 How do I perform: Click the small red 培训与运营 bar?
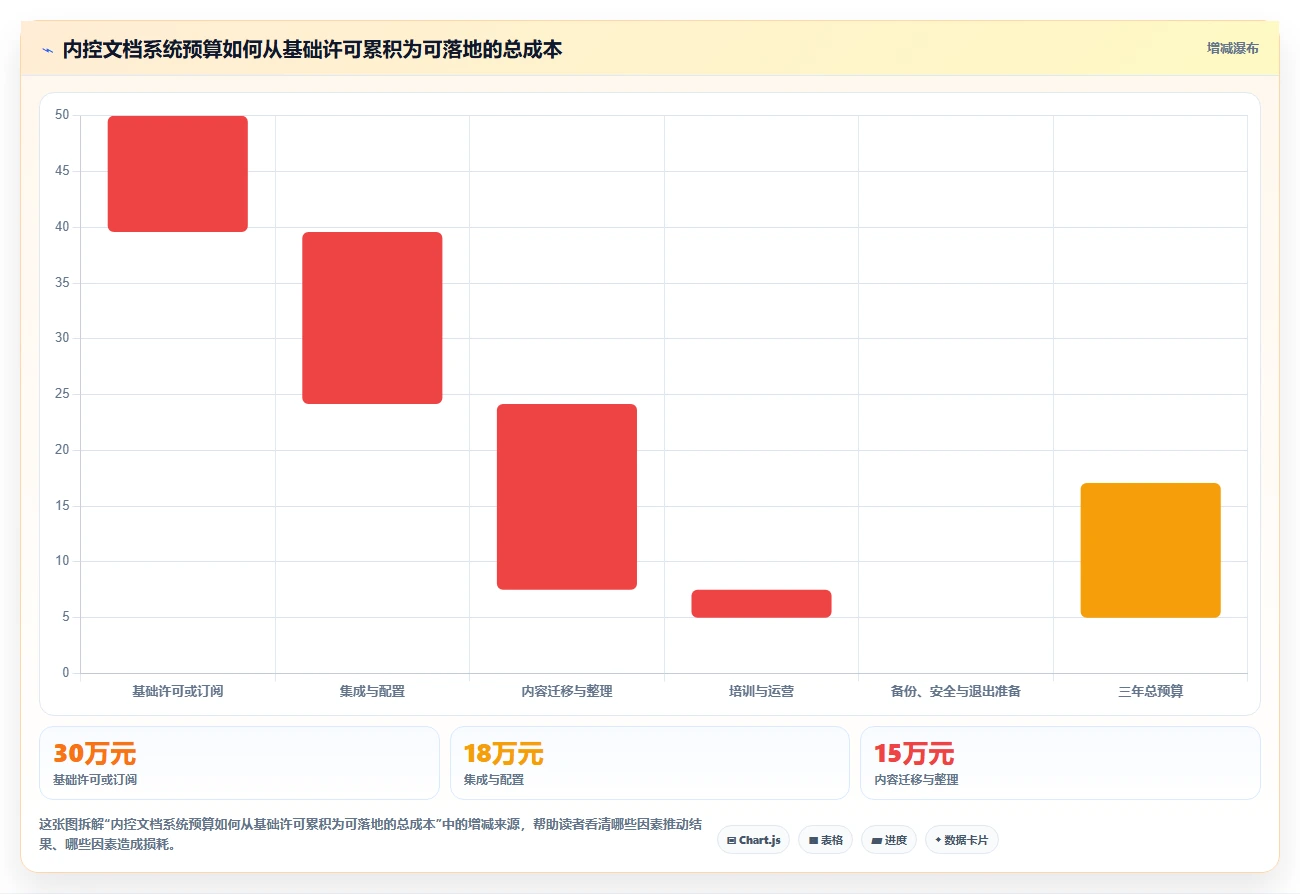point(761,604)
